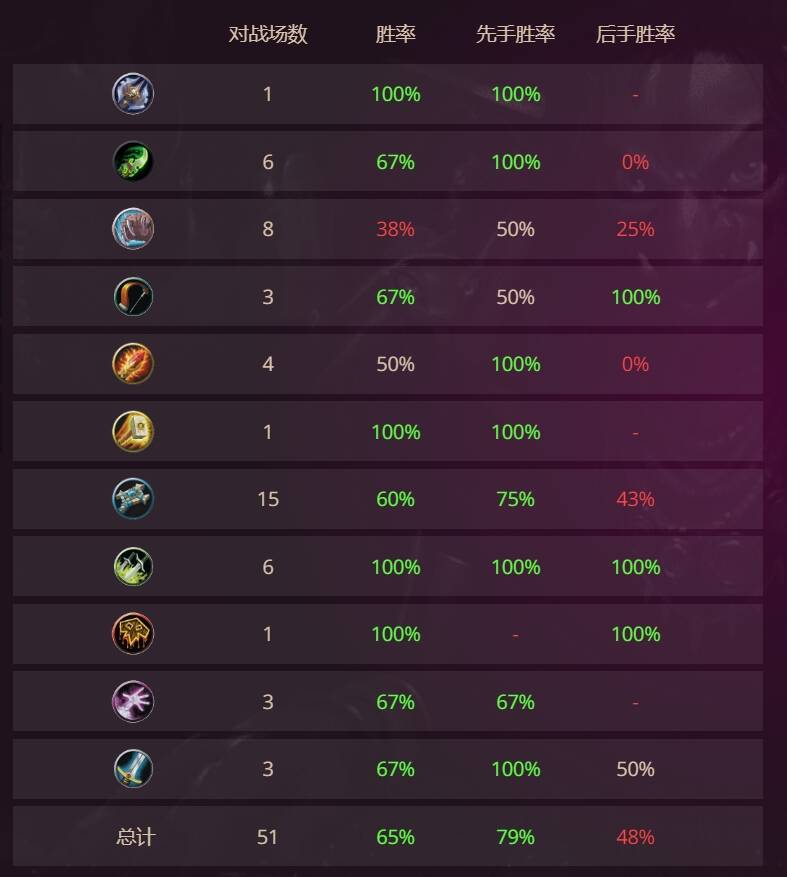Viewport: 787px width, 877px height.
Task: Select the orange bow and arrow icon
Action: pos(133,296)
